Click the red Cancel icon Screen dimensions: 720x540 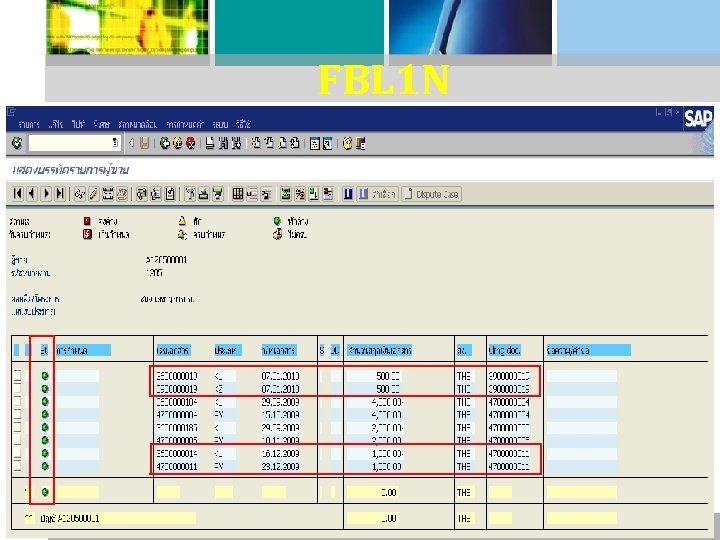(191, 143)
